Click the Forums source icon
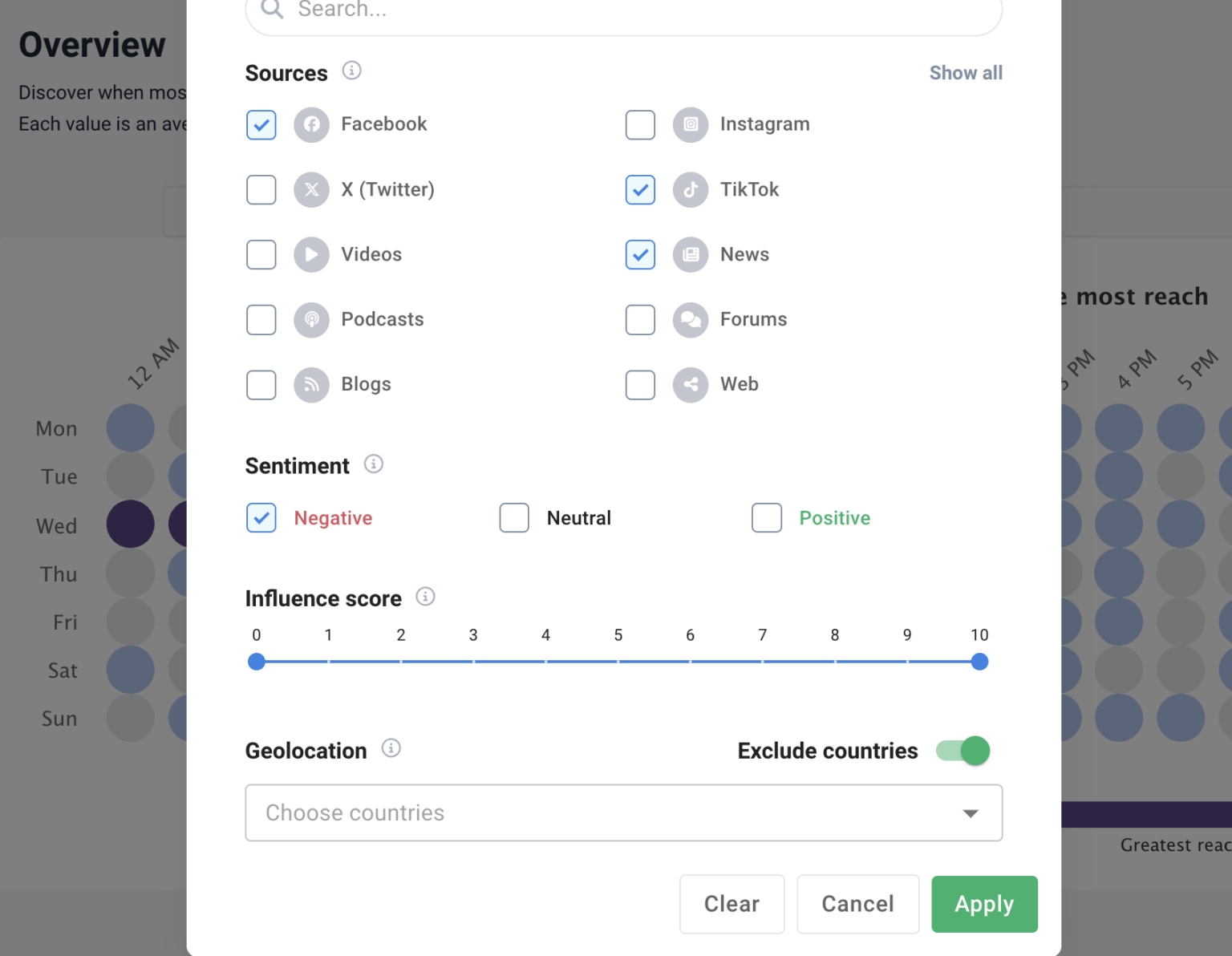1232x956 pixels. [691, 319]
